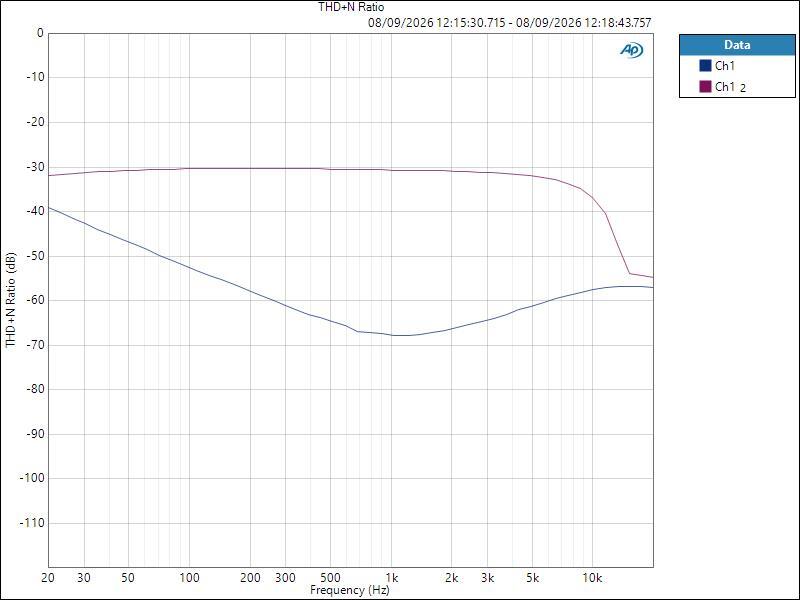The image size is (800, 600).
Task: Click the 5k frequency tick label
Action: coord(532,578)
